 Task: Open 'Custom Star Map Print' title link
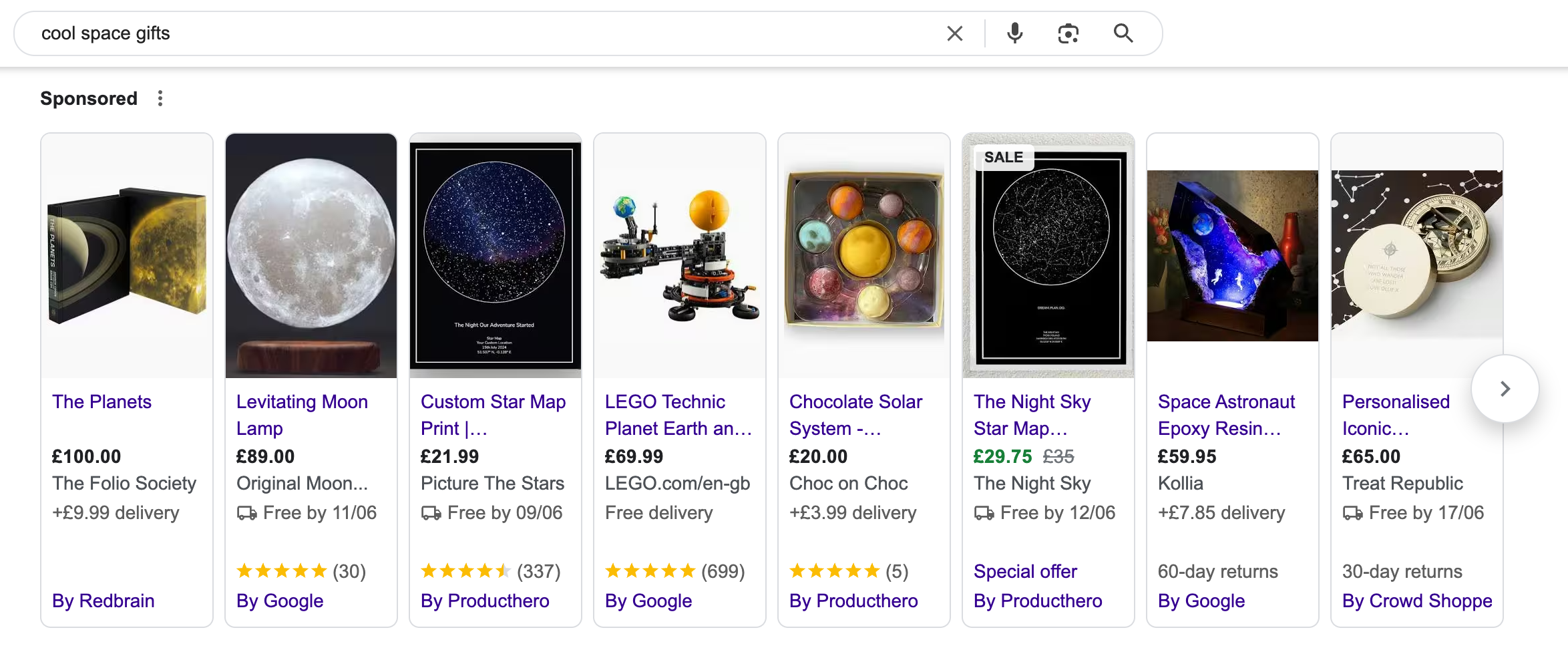(x=493, y=415)
